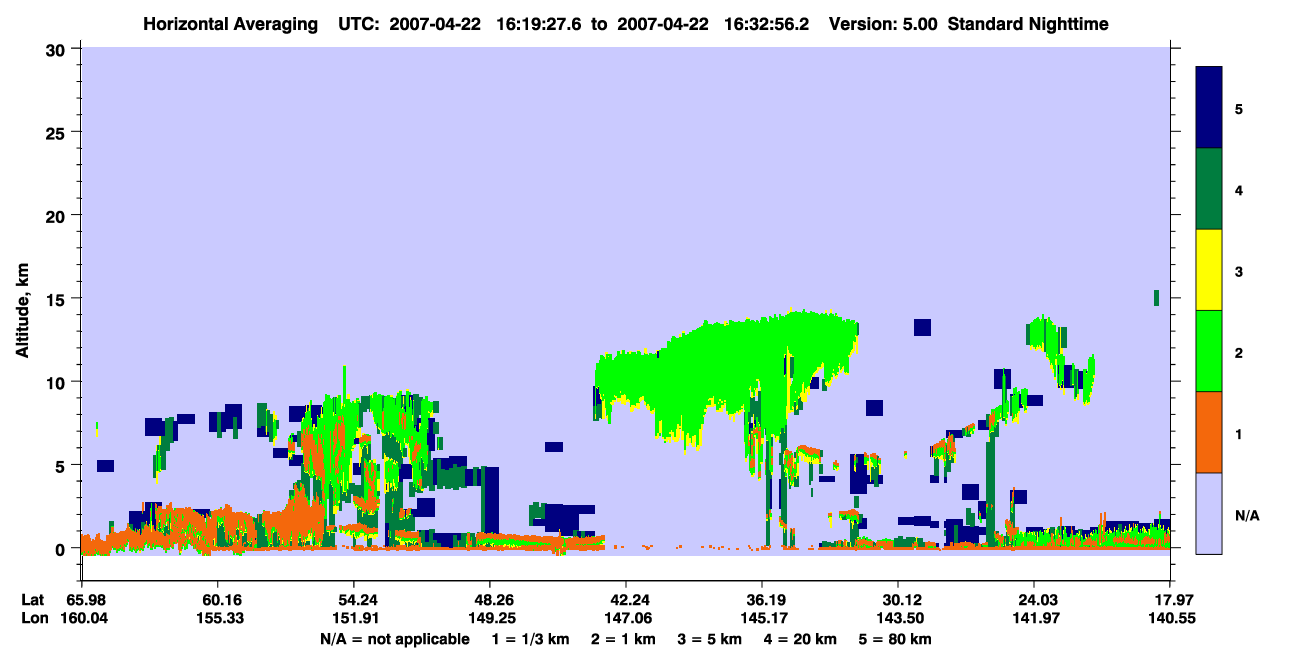Image resolution: width=1300 pixels, height=667 pixels.
Task: Click the colorbar label 1
Action: click(x=1239, y=433)
